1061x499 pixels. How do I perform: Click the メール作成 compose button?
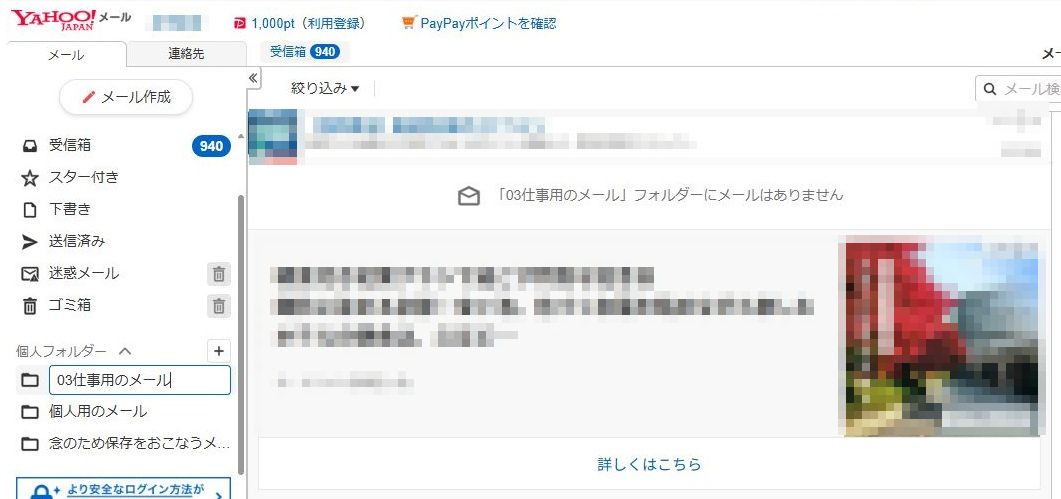[x=126, y=97]
